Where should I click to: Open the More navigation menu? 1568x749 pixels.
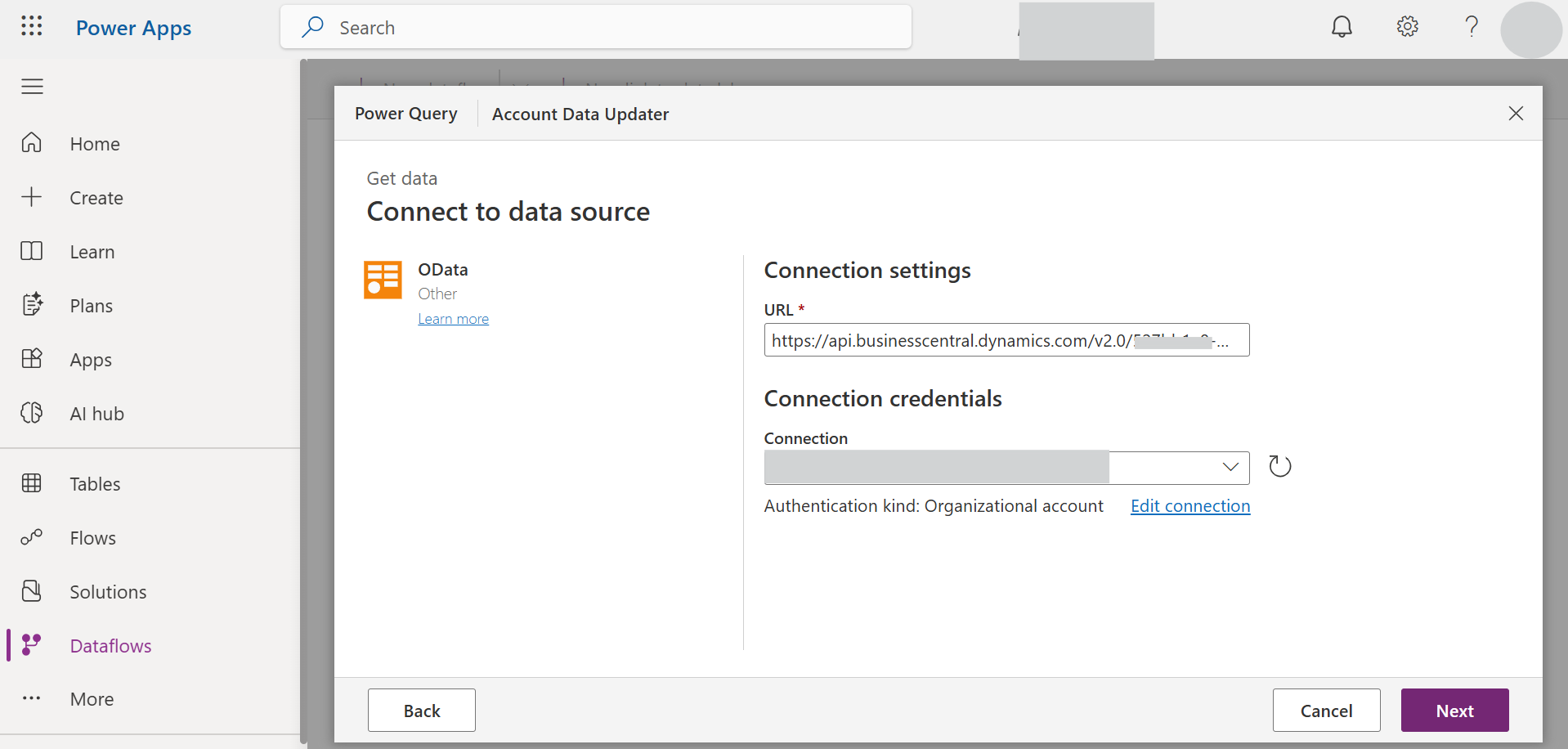point(92,699)
